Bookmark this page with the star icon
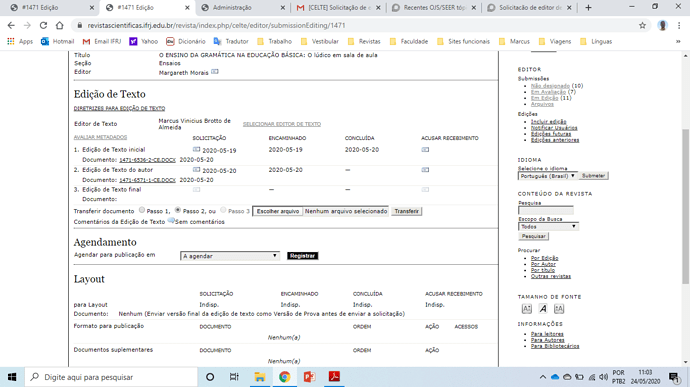Viewport: 690px width, 387px height. point(642,26)
